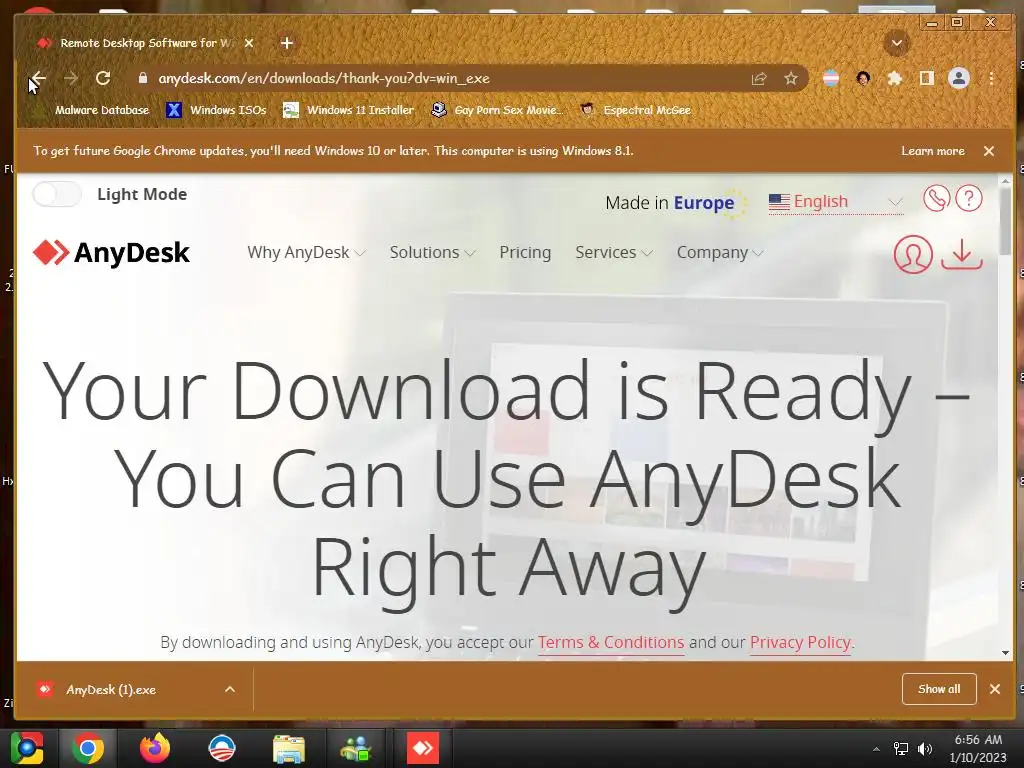Click Show all downloads button
The height and width of the screenshot is (768, 1024).
click(x=939, y=689)
